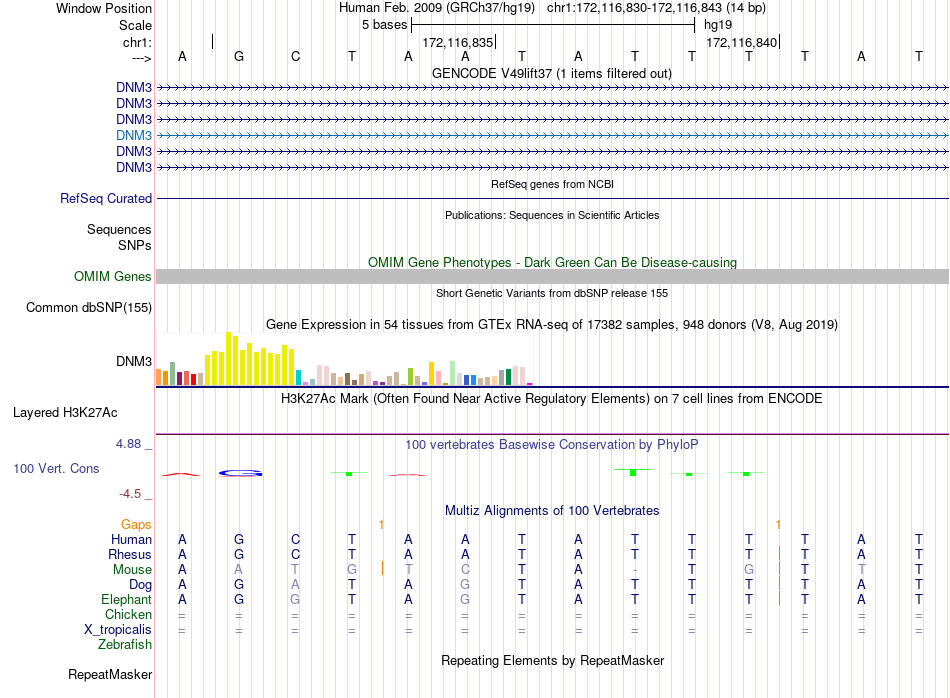This screenshot has width=950, height=698.
Task: Open the GENCODE V49lift37 track title
Action: pyautogui.click(x=552, y=73)
